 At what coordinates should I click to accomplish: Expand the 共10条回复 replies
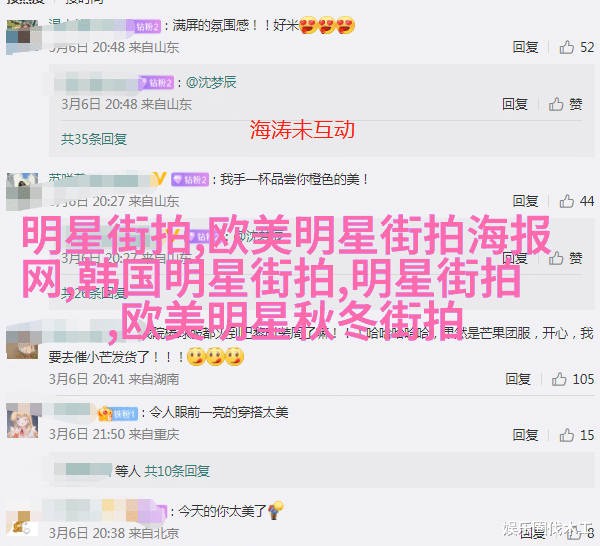pos(177,471)
